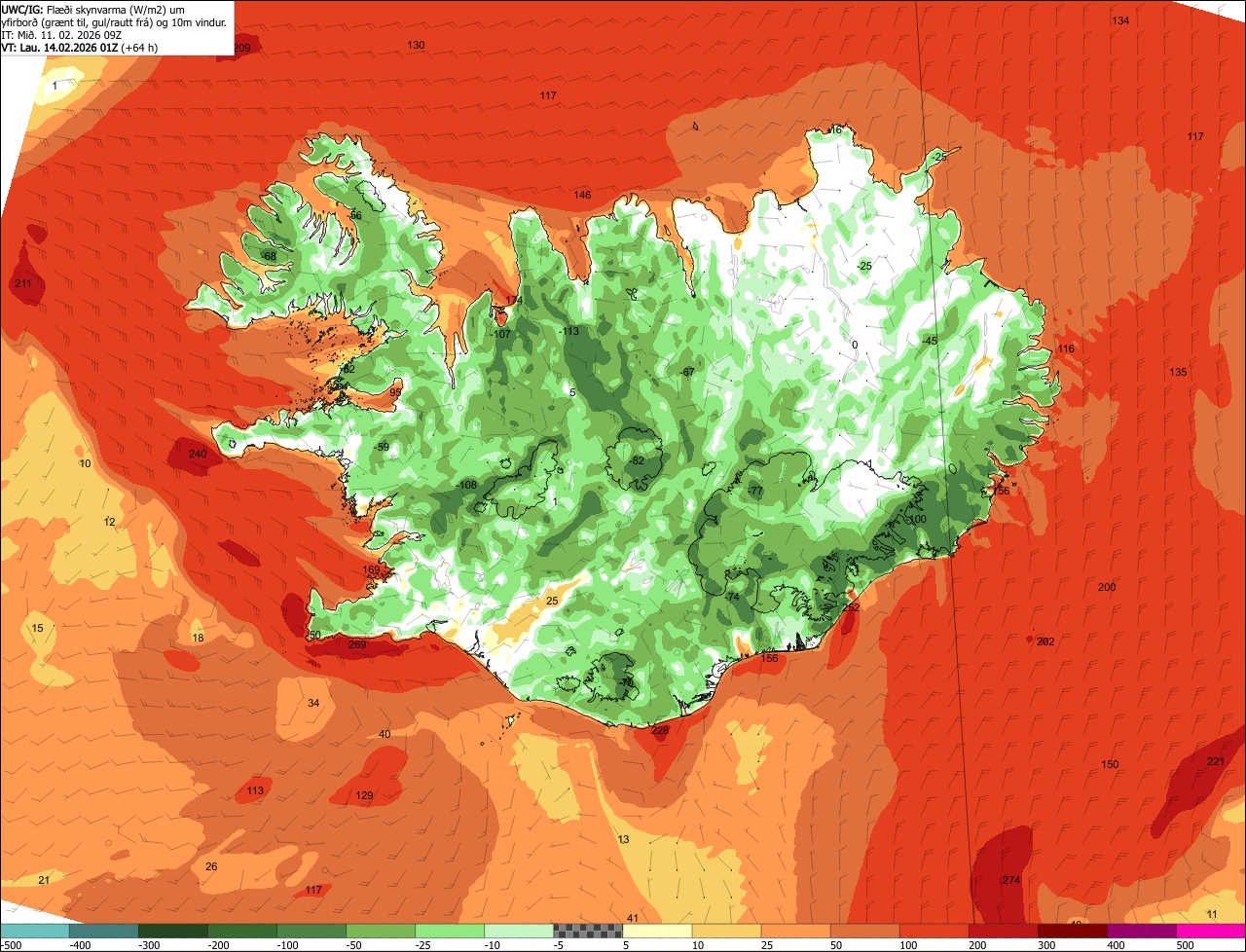The width and height of the screenshot is (1246, 952).
Task: Click the value '-59' in the west
Action: [382, 447]
